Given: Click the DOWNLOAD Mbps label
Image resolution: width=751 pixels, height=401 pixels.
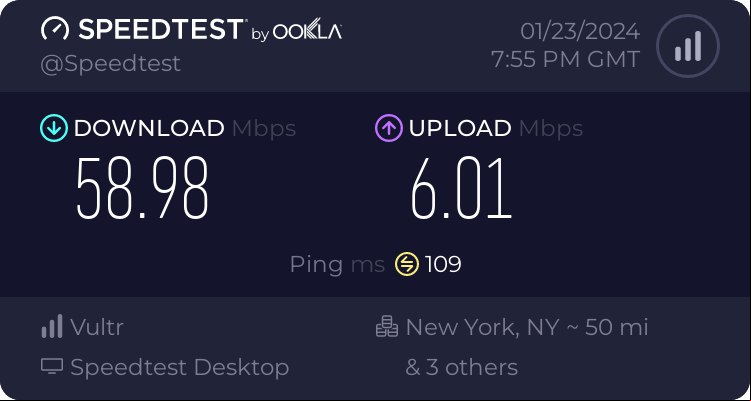Looking at the screenshot, I should click(x=185, y=128).
